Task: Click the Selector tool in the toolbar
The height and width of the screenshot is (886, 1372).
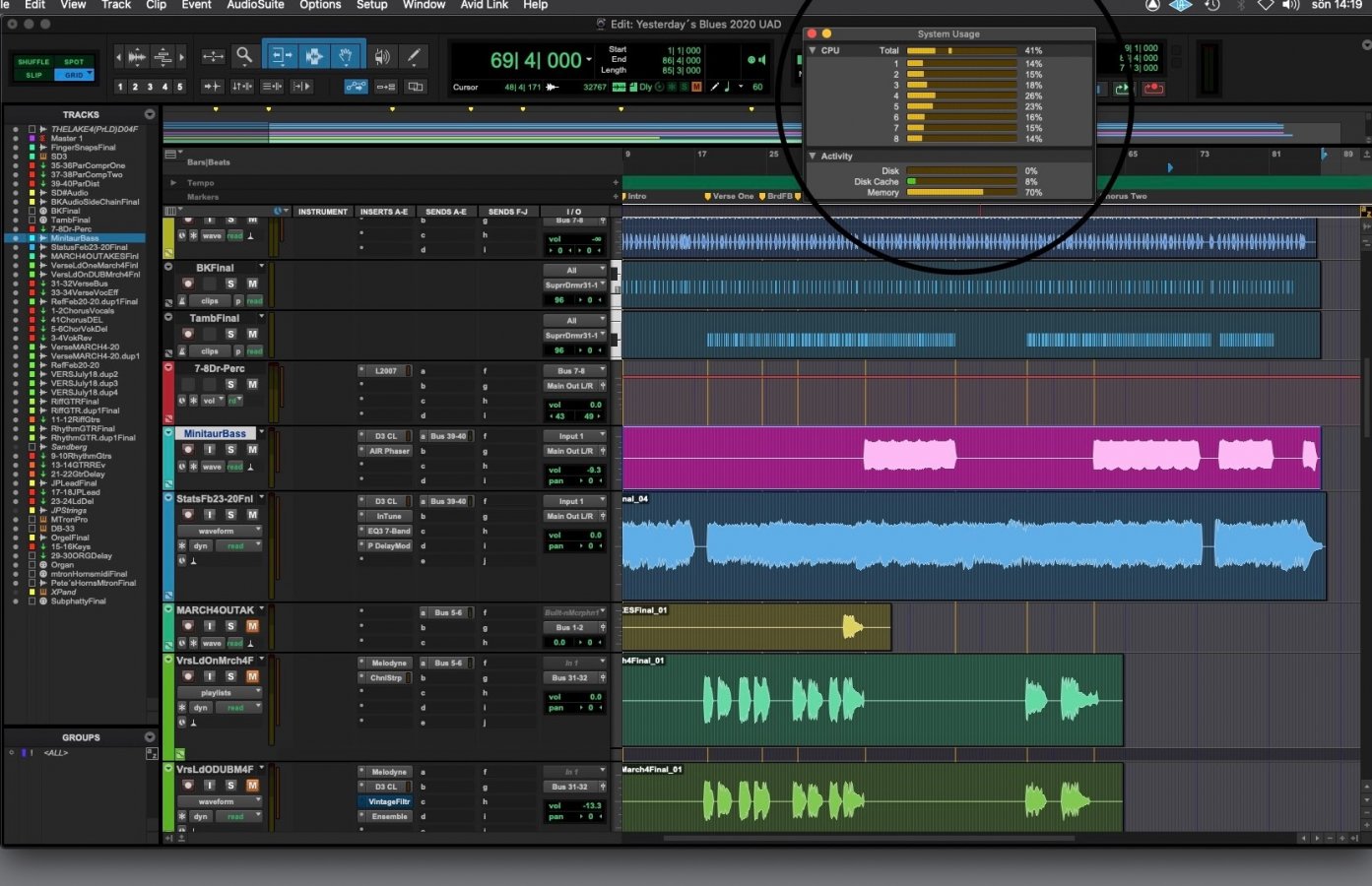Action: click(313, 57)
